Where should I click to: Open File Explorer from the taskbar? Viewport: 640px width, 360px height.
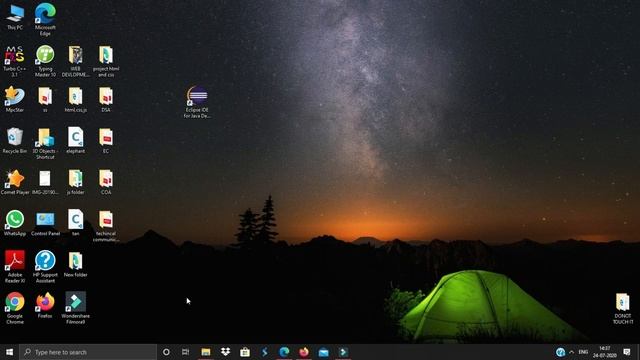coord(206,352)
